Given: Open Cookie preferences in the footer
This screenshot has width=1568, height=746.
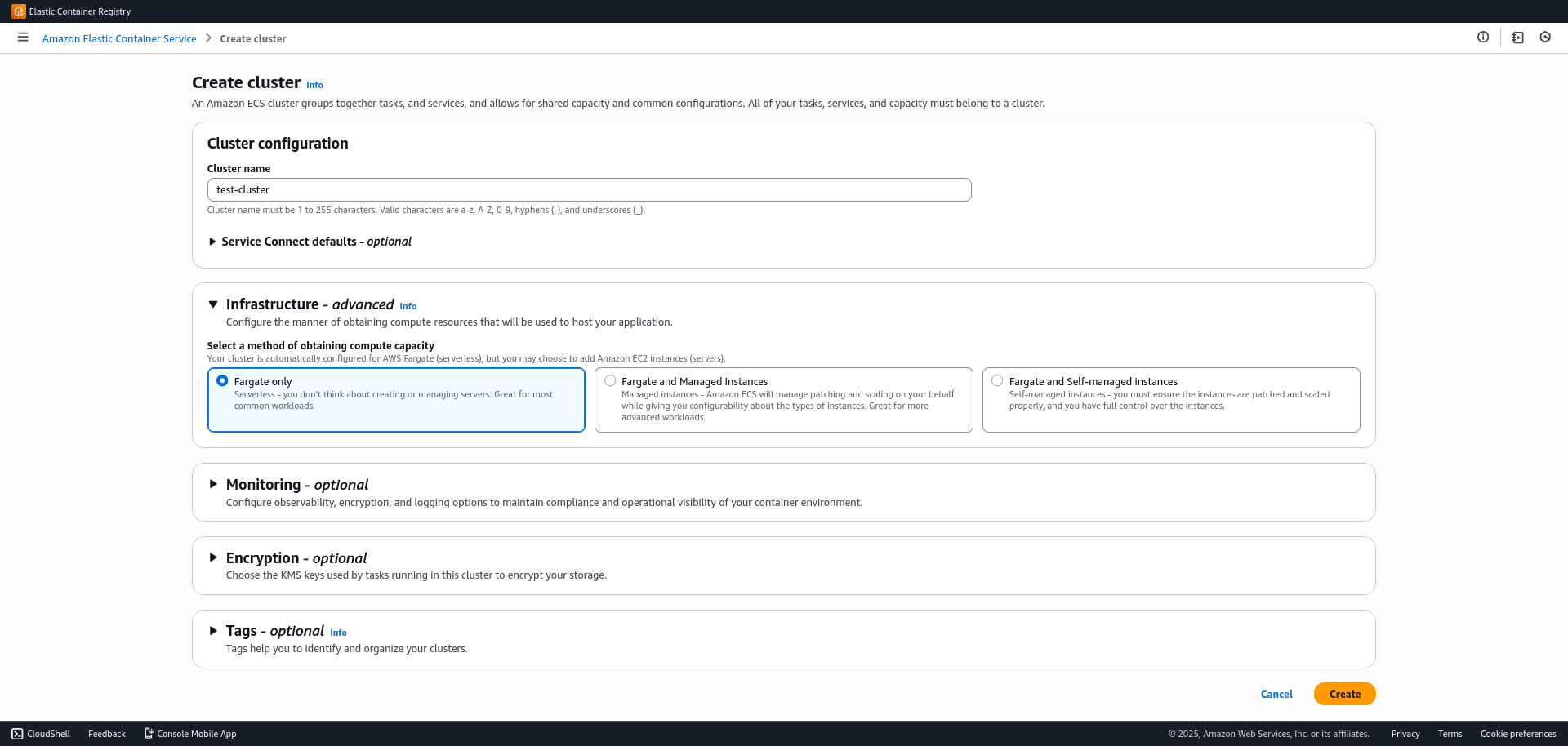Looking at the screenshot, I should [1518, 734].
